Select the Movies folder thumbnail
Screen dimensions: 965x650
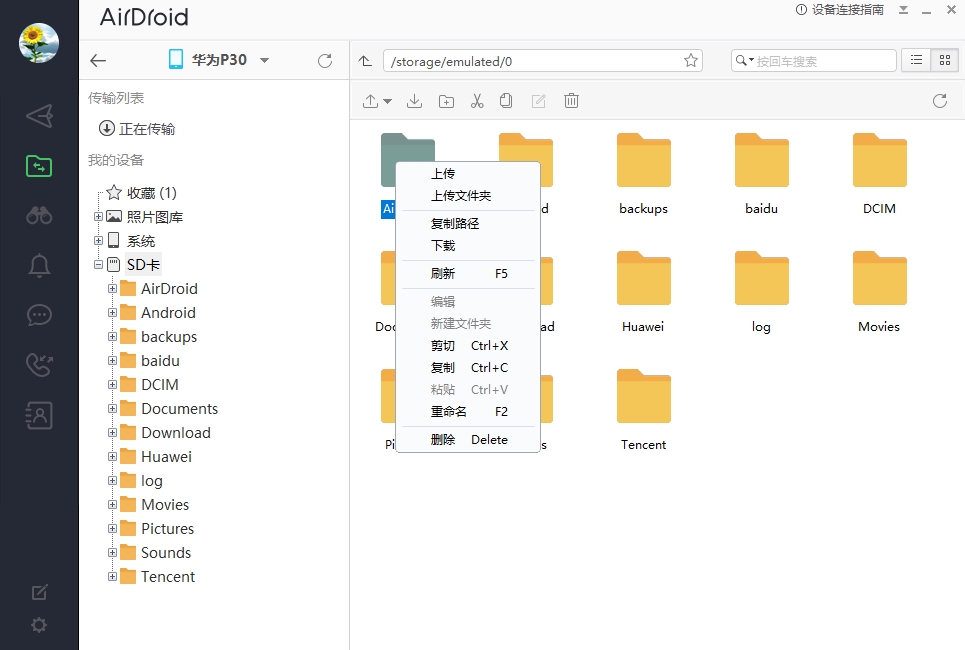coord(880,278)
